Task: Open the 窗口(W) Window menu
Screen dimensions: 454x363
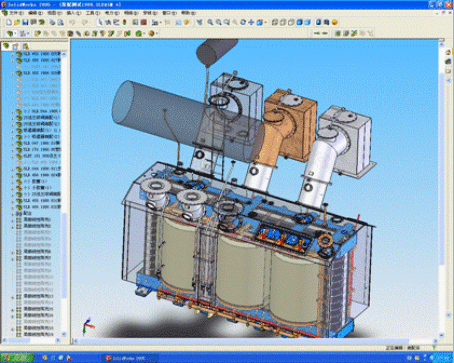Action: pos(169,13)
